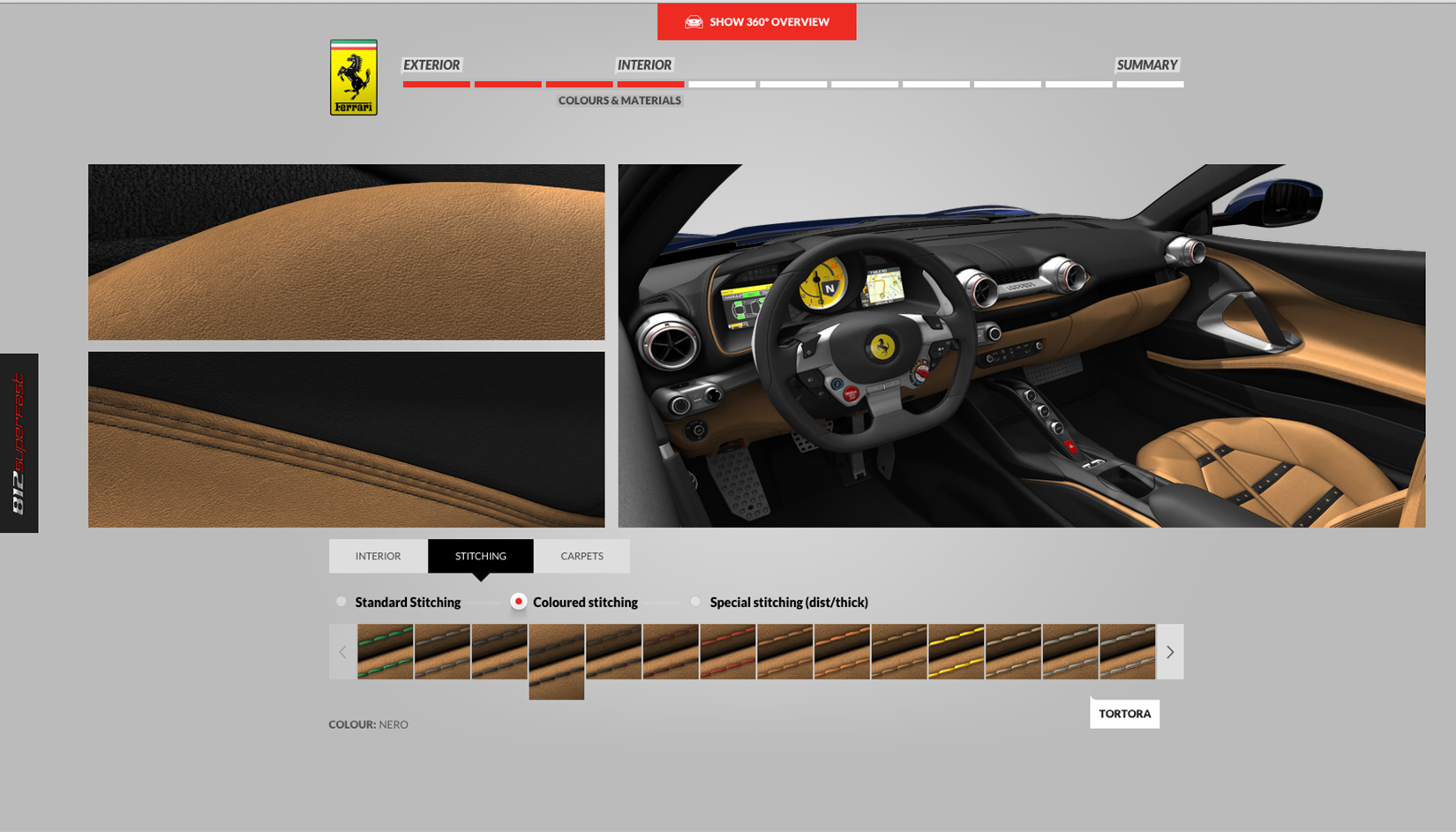Viewport: 1456px width, 832px height.
Task: Click the Stitching tab
Action: tap(480, 556)
